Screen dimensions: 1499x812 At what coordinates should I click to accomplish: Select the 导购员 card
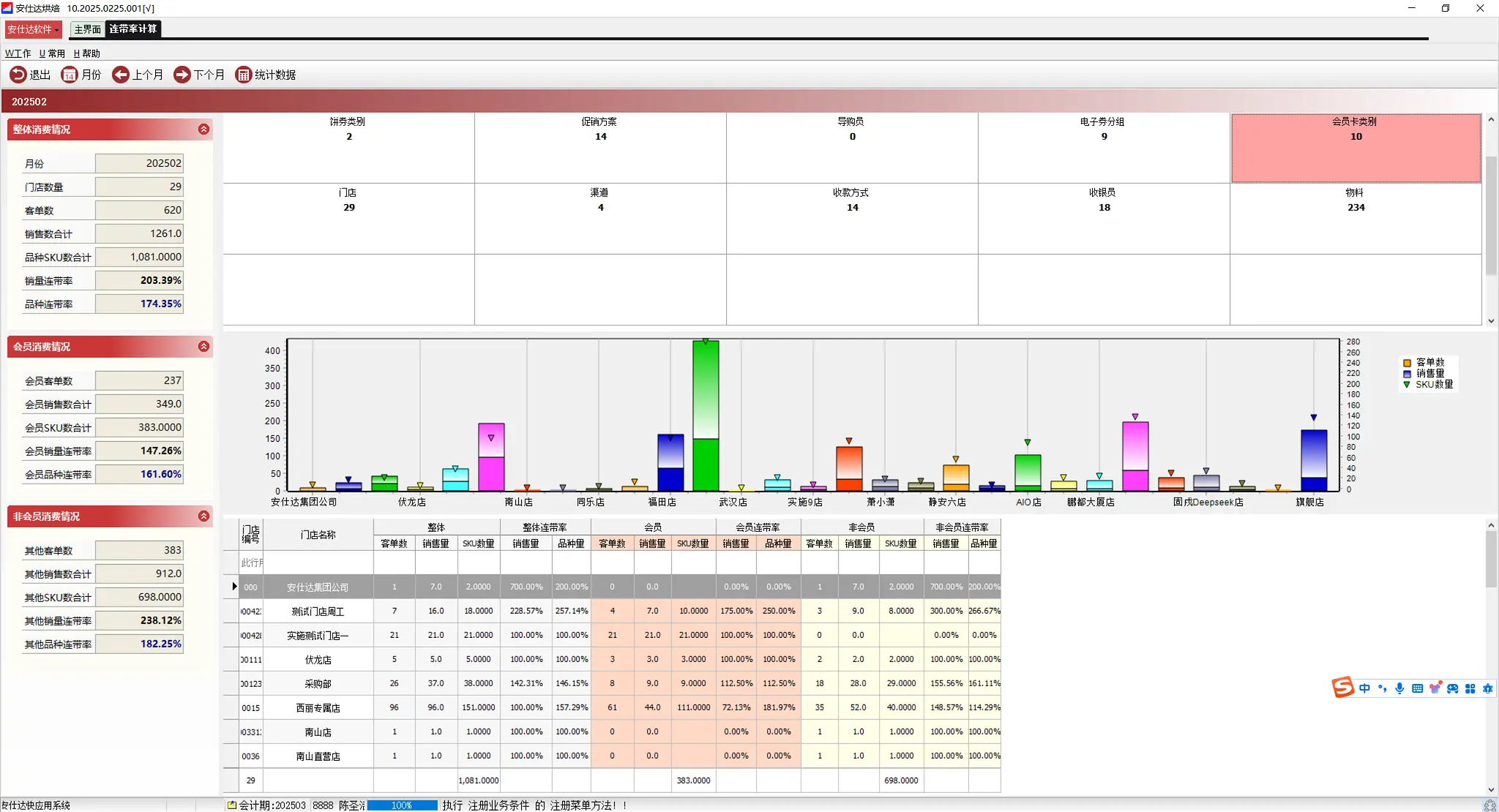[852, 148]
